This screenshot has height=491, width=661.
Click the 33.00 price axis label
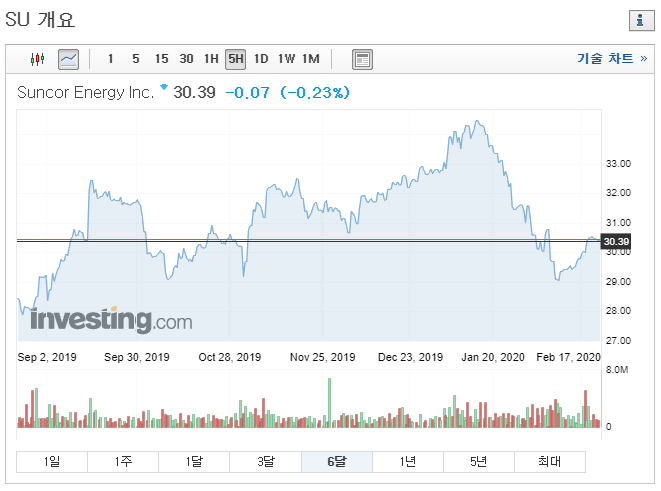(x=618, y=164)
